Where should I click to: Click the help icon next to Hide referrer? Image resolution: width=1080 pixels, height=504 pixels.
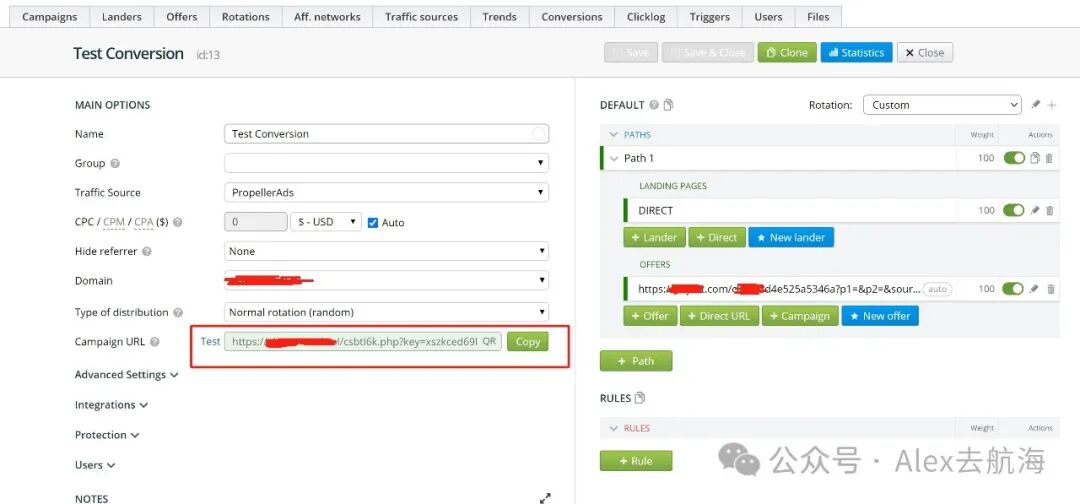[146, 251]
